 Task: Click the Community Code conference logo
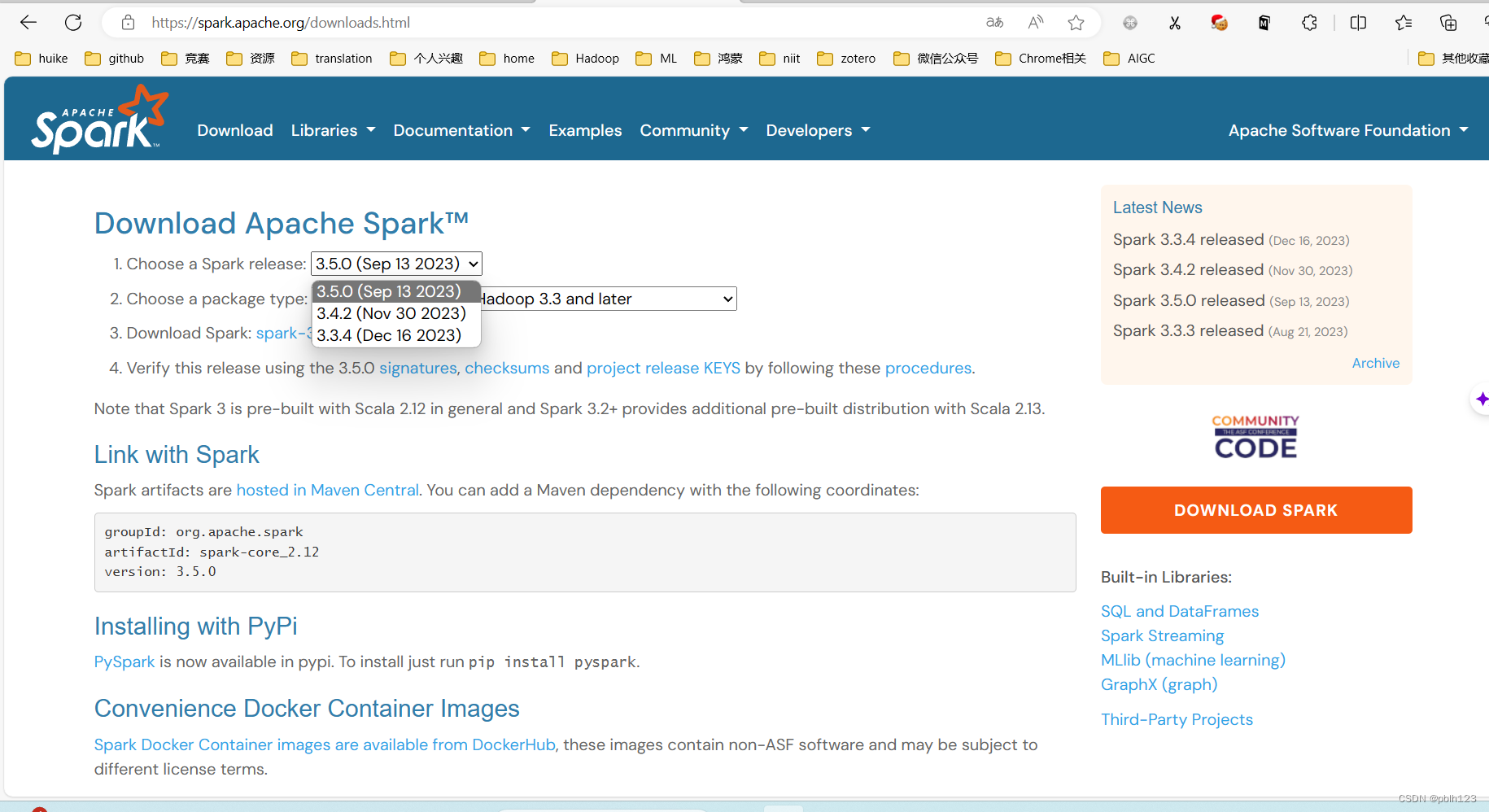(1255, 437)
